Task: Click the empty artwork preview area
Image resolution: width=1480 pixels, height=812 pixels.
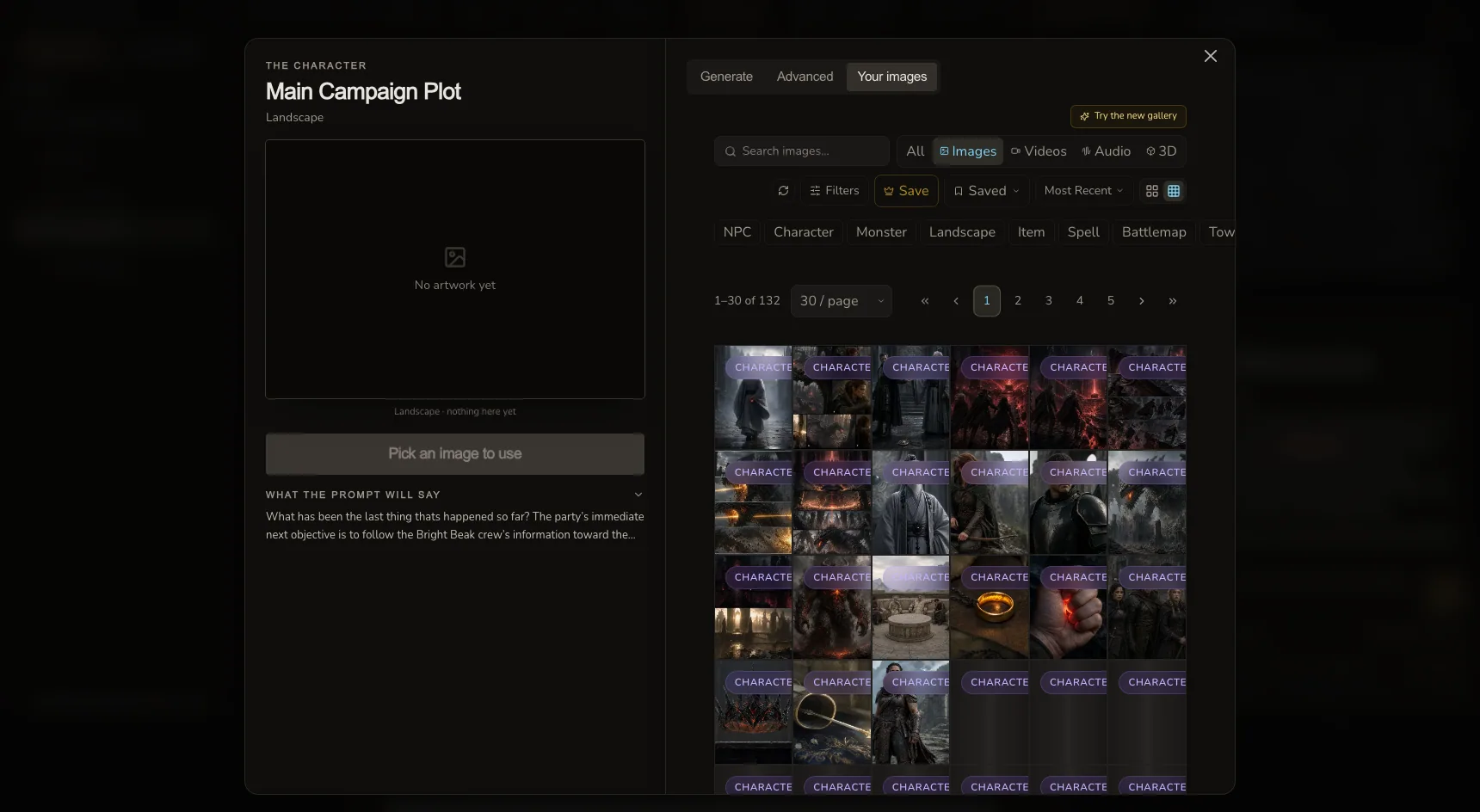Action: (454, 269)
